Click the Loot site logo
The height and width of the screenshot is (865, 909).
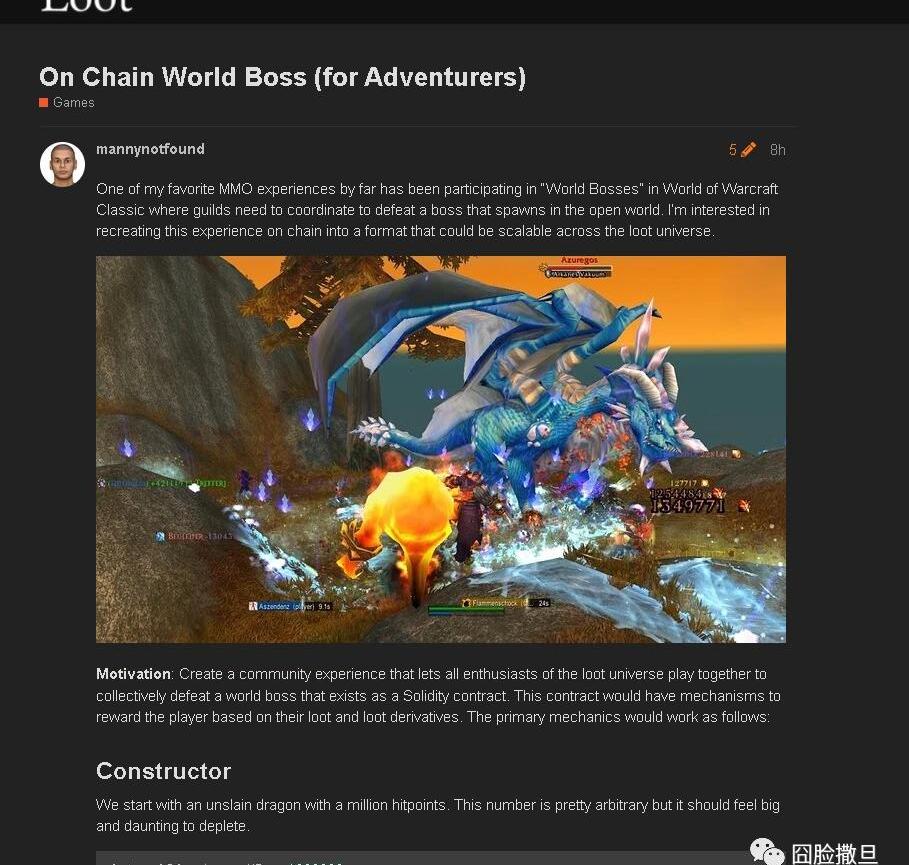pos(87,5)
